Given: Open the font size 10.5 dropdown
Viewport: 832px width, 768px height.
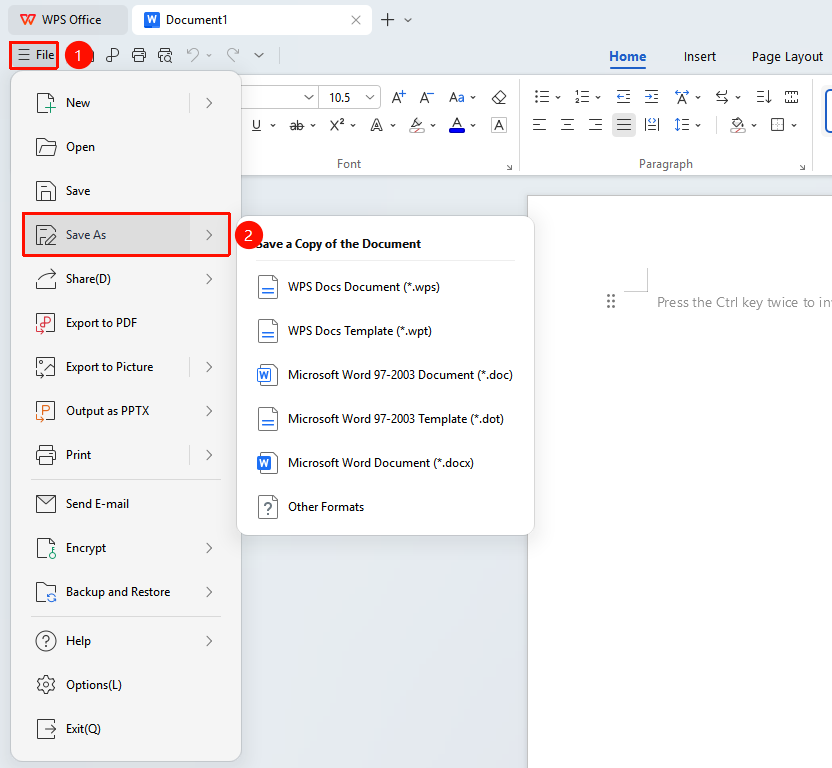Looking at the screenshot, I should tap(370, 98).
